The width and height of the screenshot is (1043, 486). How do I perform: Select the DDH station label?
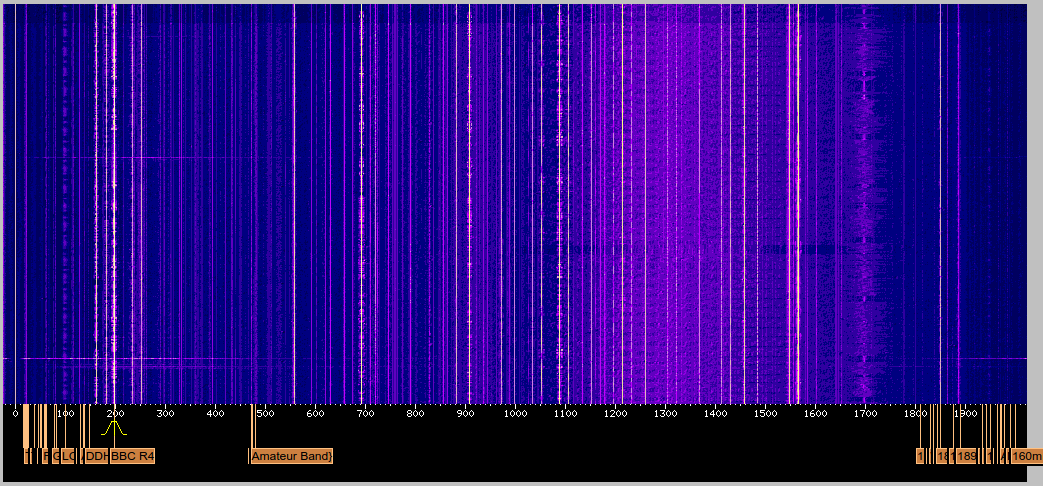96,457
